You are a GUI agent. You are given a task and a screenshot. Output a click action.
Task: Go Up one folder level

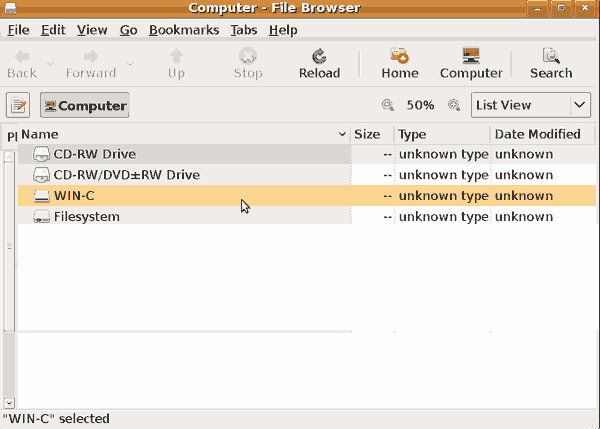(x=176, y=64)
